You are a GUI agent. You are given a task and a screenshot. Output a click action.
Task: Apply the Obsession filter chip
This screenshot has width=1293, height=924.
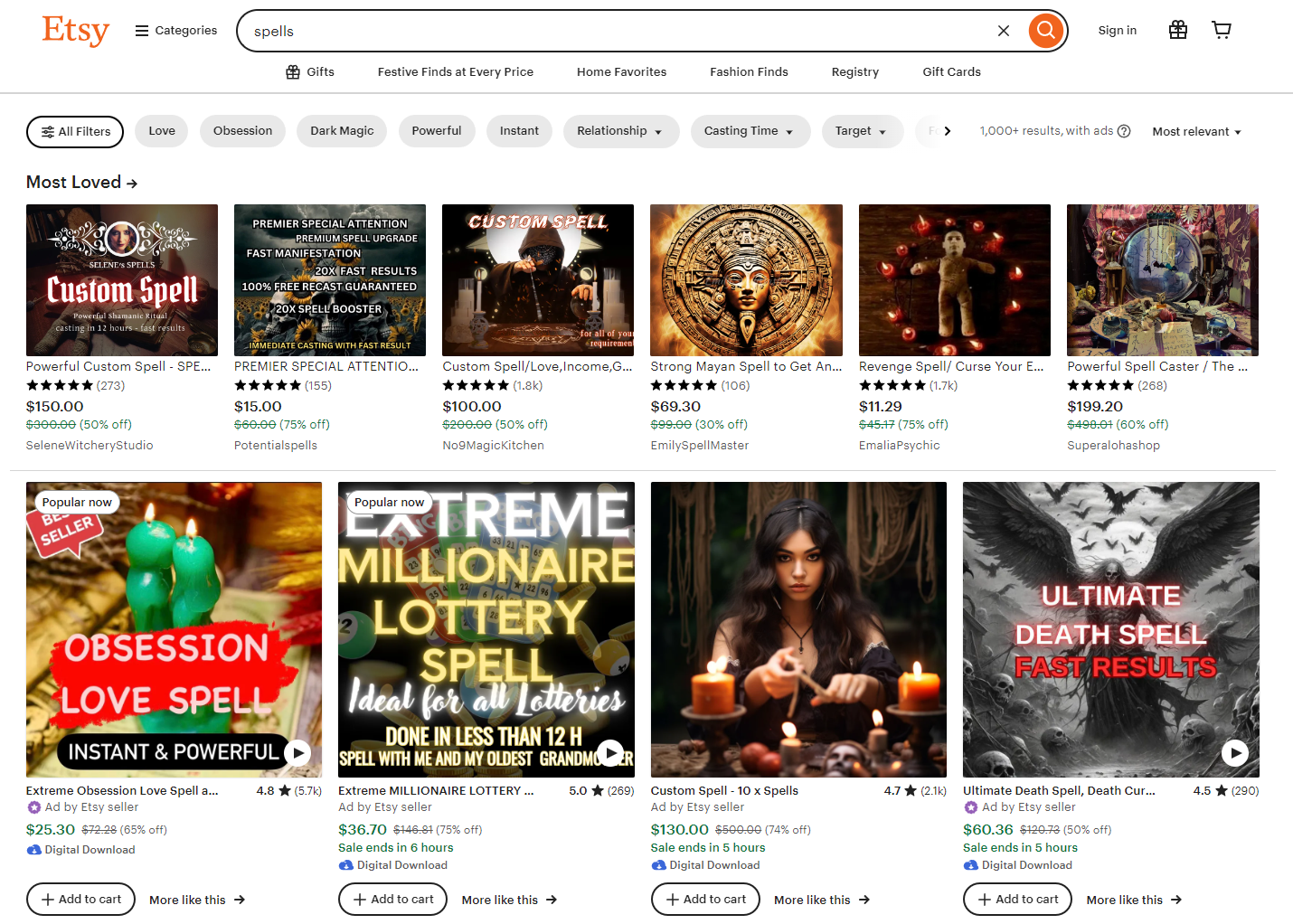tap(242, 131)
